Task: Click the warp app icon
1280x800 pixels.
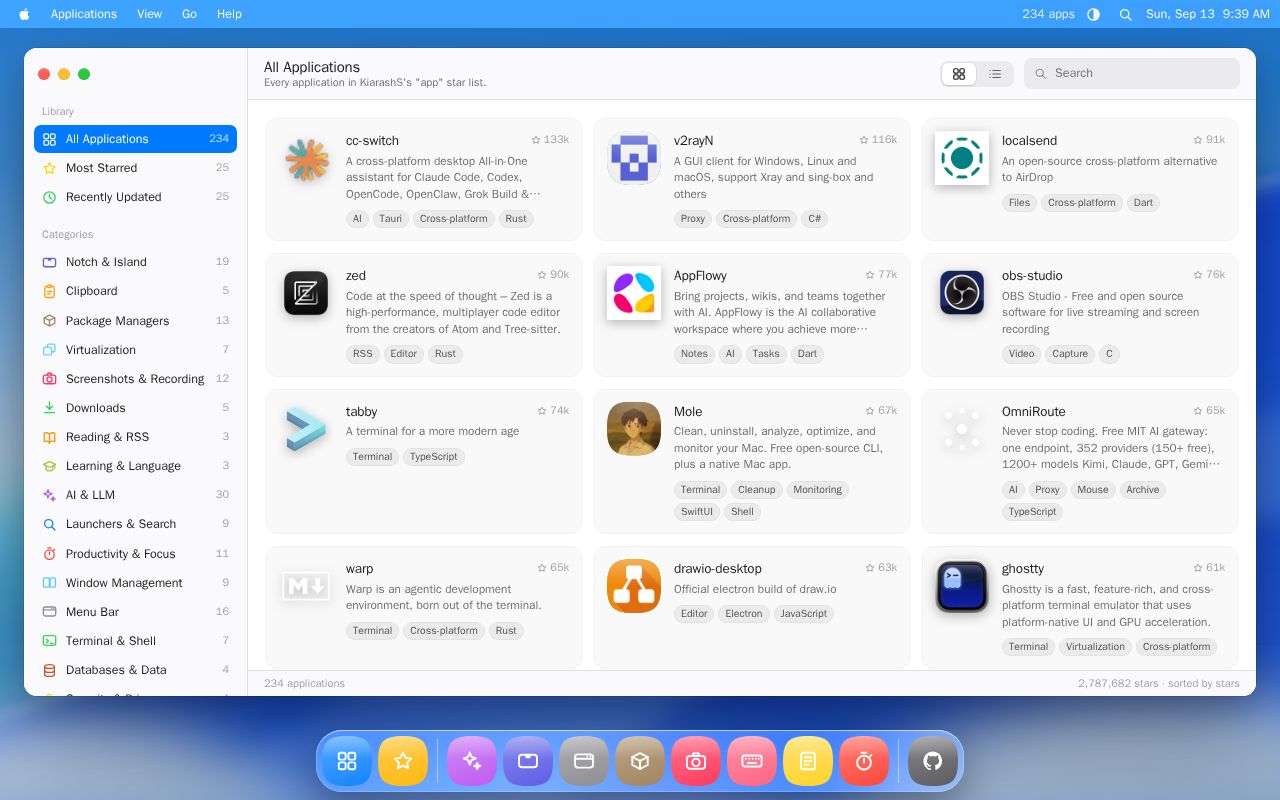Action: click(x=306, y=586)
